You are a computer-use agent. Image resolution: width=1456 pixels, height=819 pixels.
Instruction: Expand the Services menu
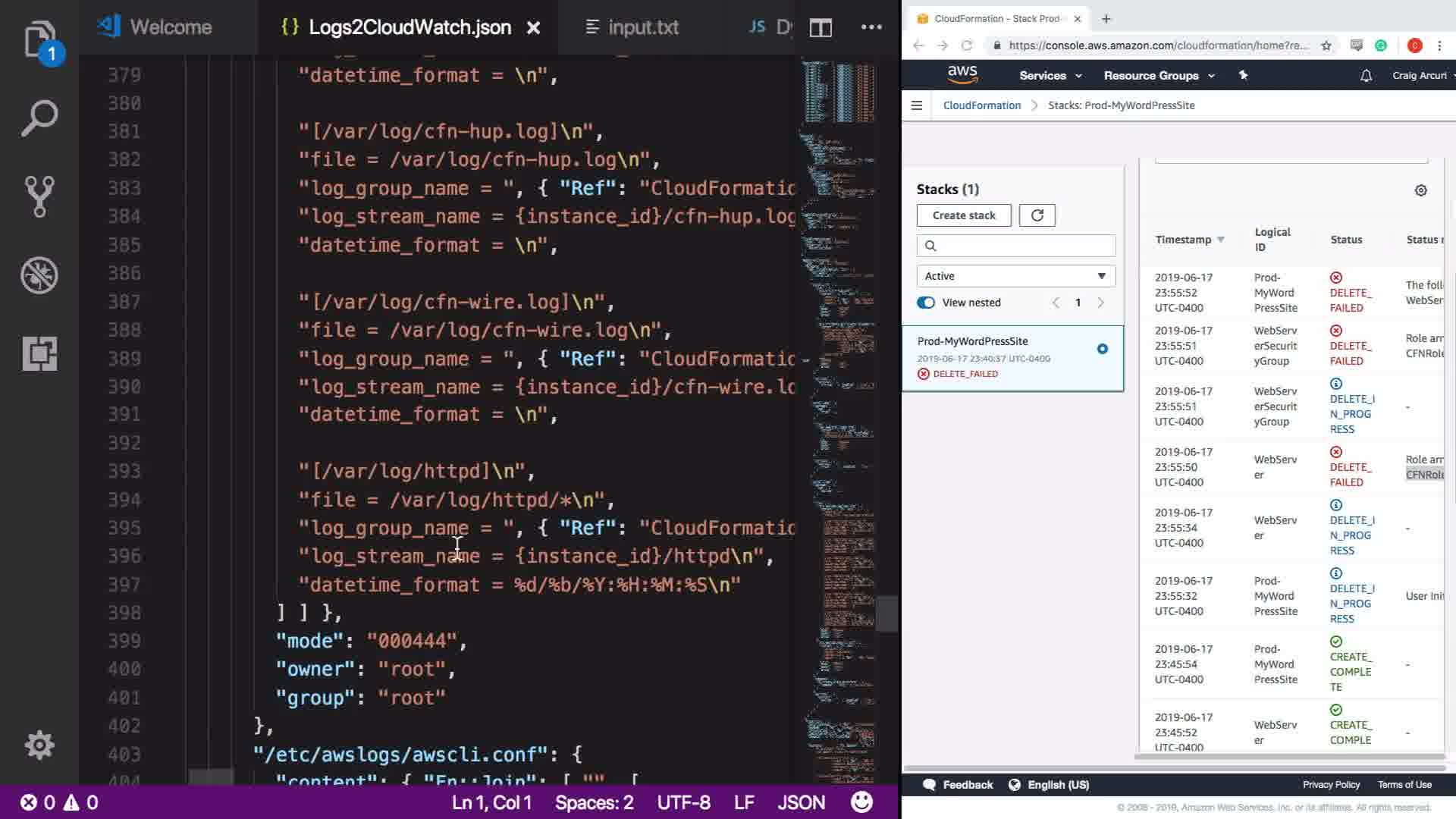pos(1050,76)
